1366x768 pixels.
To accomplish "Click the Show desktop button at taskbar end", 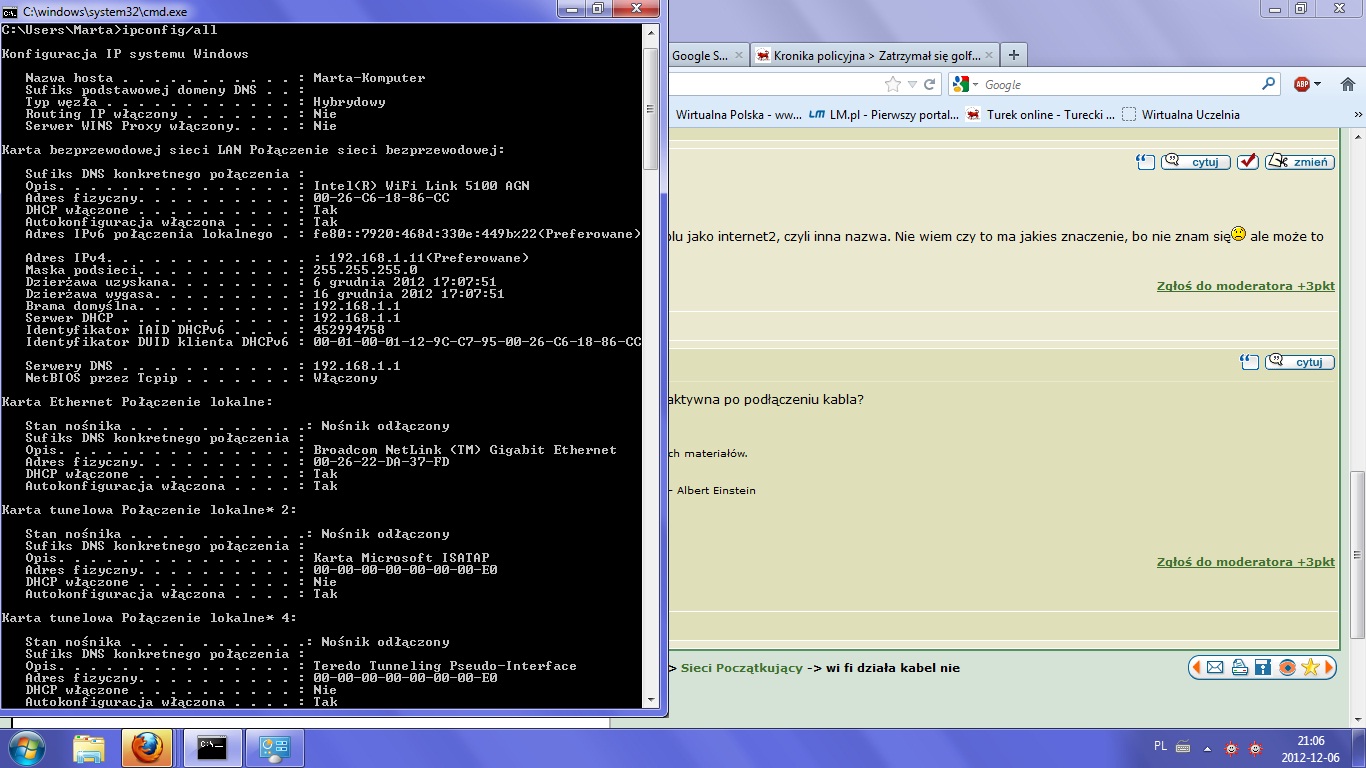I will point(1359,748).
